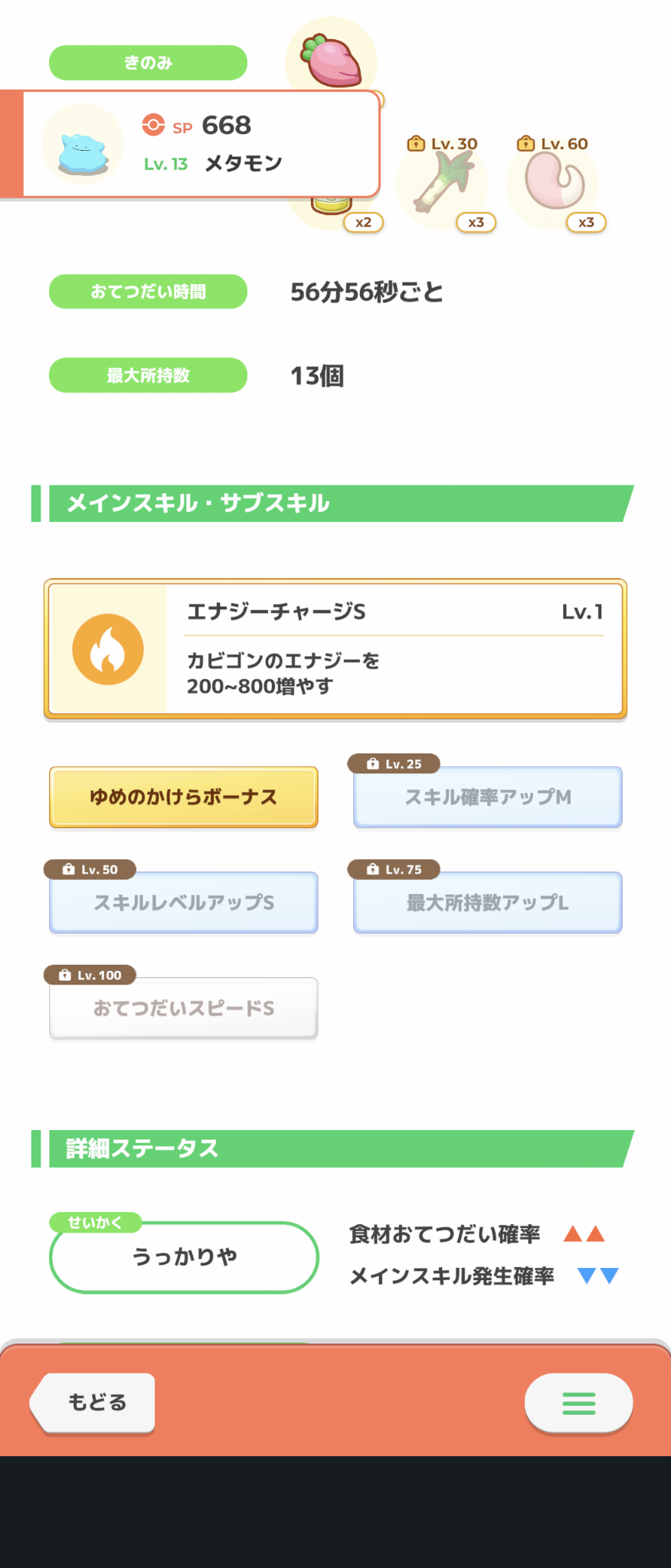
Task: Tap the lock icon above Lv. 30
Action: tap(416, 143)
